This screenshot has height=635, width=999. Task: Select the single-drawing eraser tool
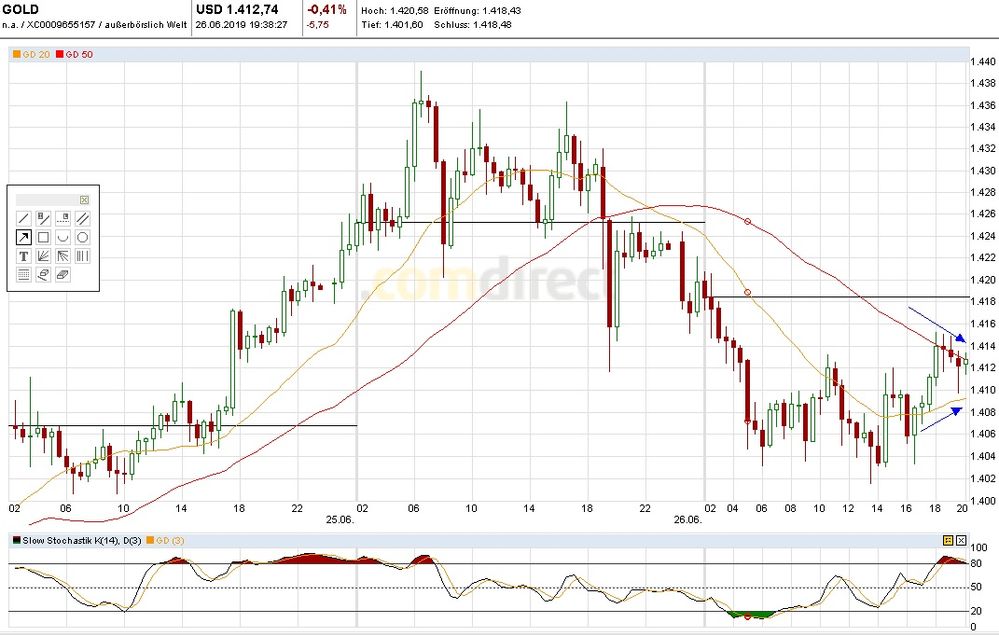coord(45,274)
